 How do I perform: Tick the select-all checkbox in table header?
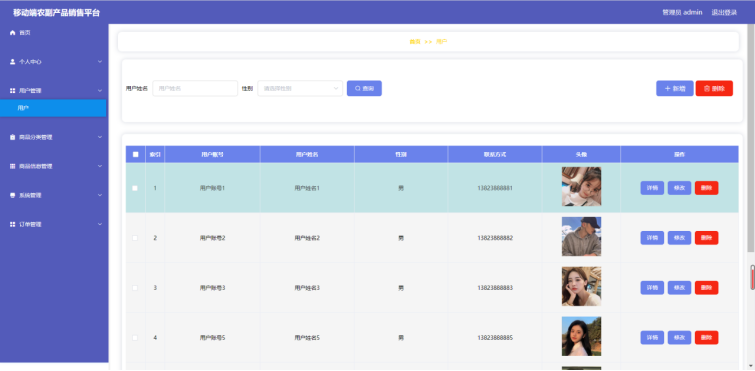[135, 154]
